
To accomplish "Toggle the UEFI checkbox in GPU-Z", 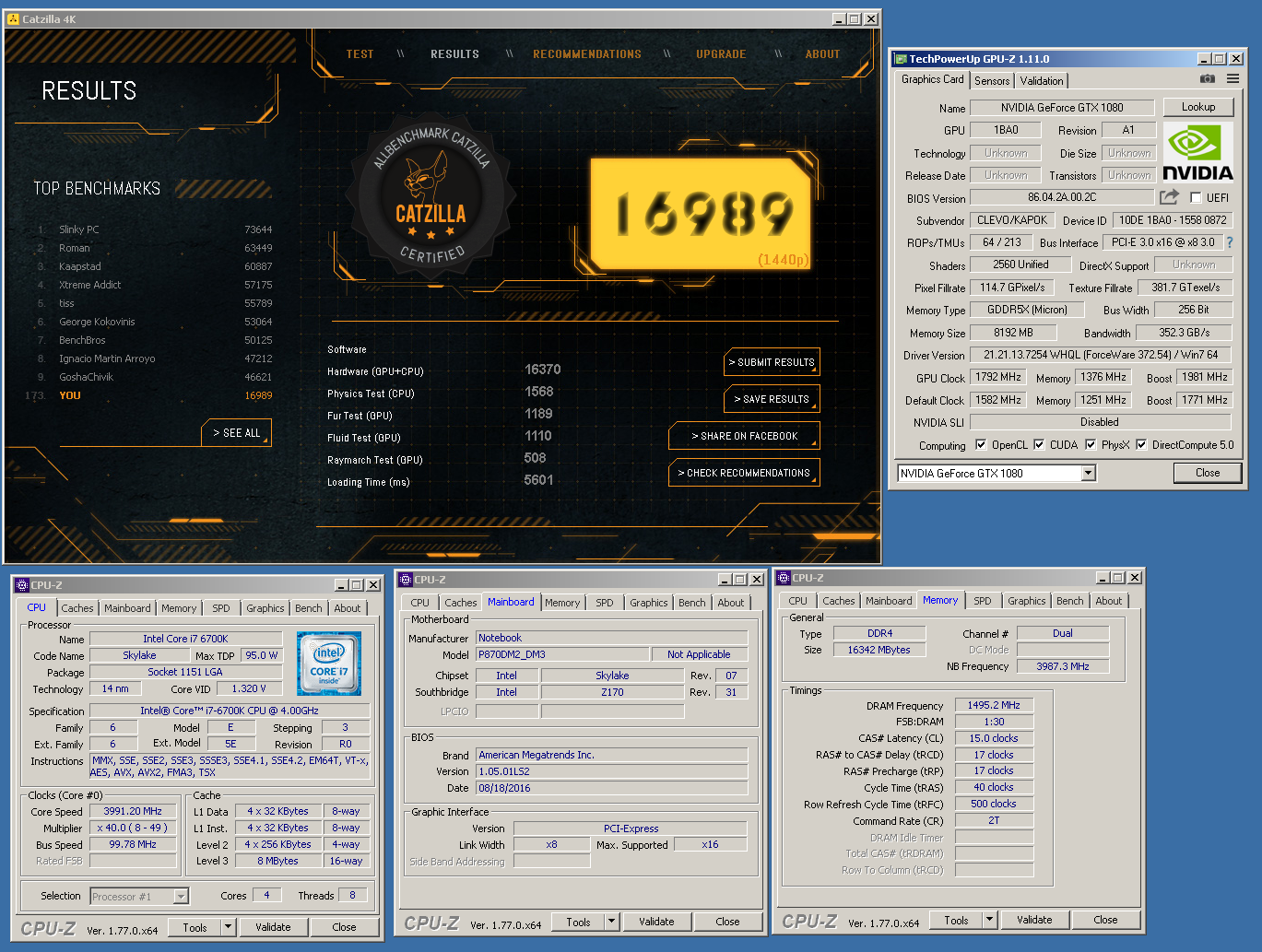I will pos(1196,197).
